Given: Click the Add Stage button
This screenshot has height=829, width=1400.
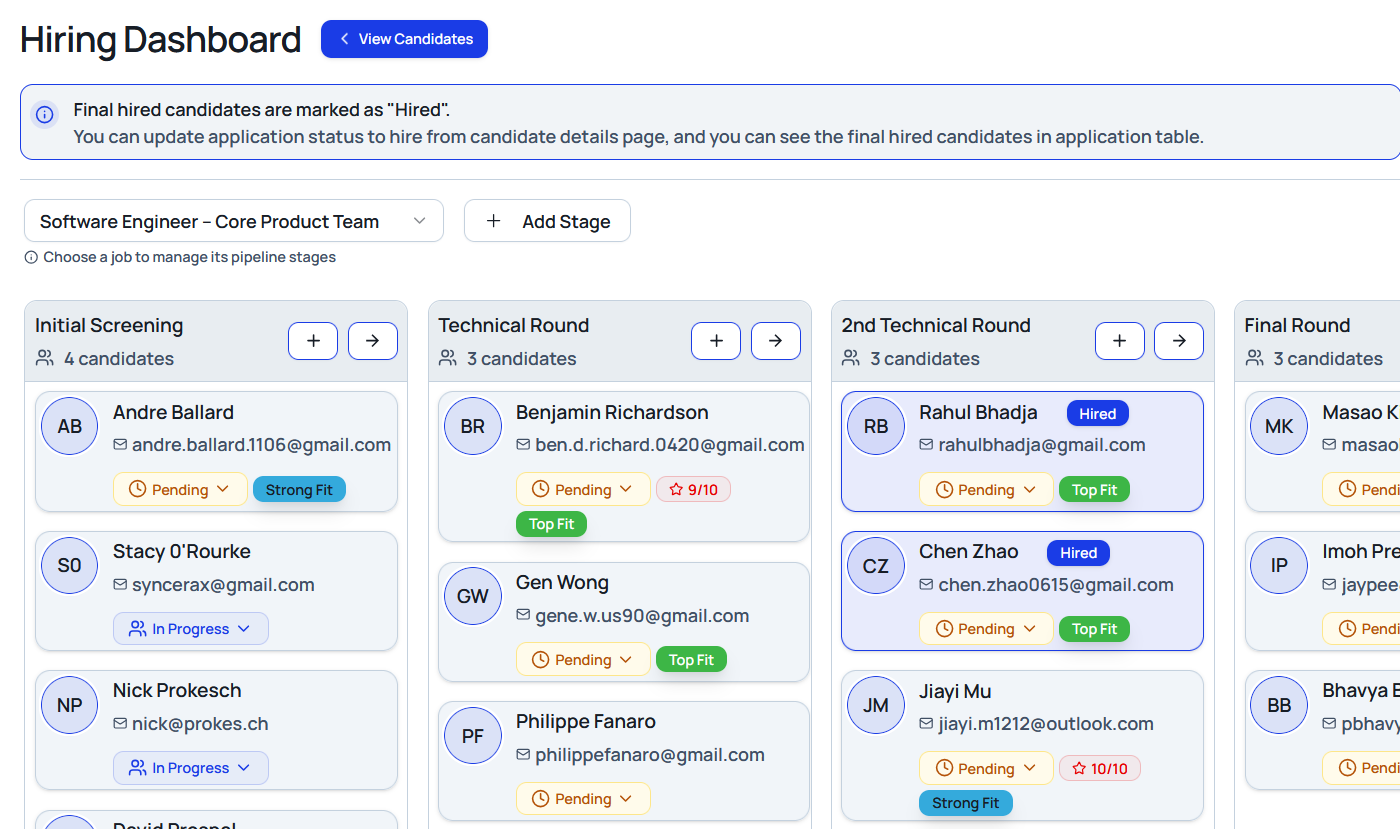Looking at the screenshot, I should [x=547, y=221].
